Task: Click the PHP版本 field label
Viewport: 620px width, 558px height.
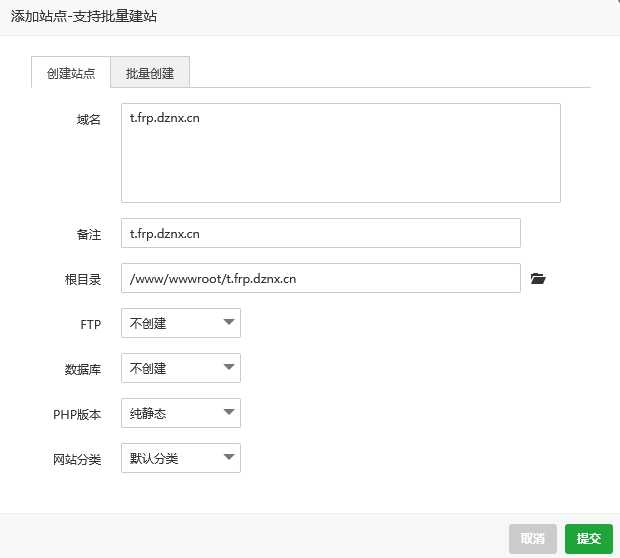Action: (x=77, y=414)
